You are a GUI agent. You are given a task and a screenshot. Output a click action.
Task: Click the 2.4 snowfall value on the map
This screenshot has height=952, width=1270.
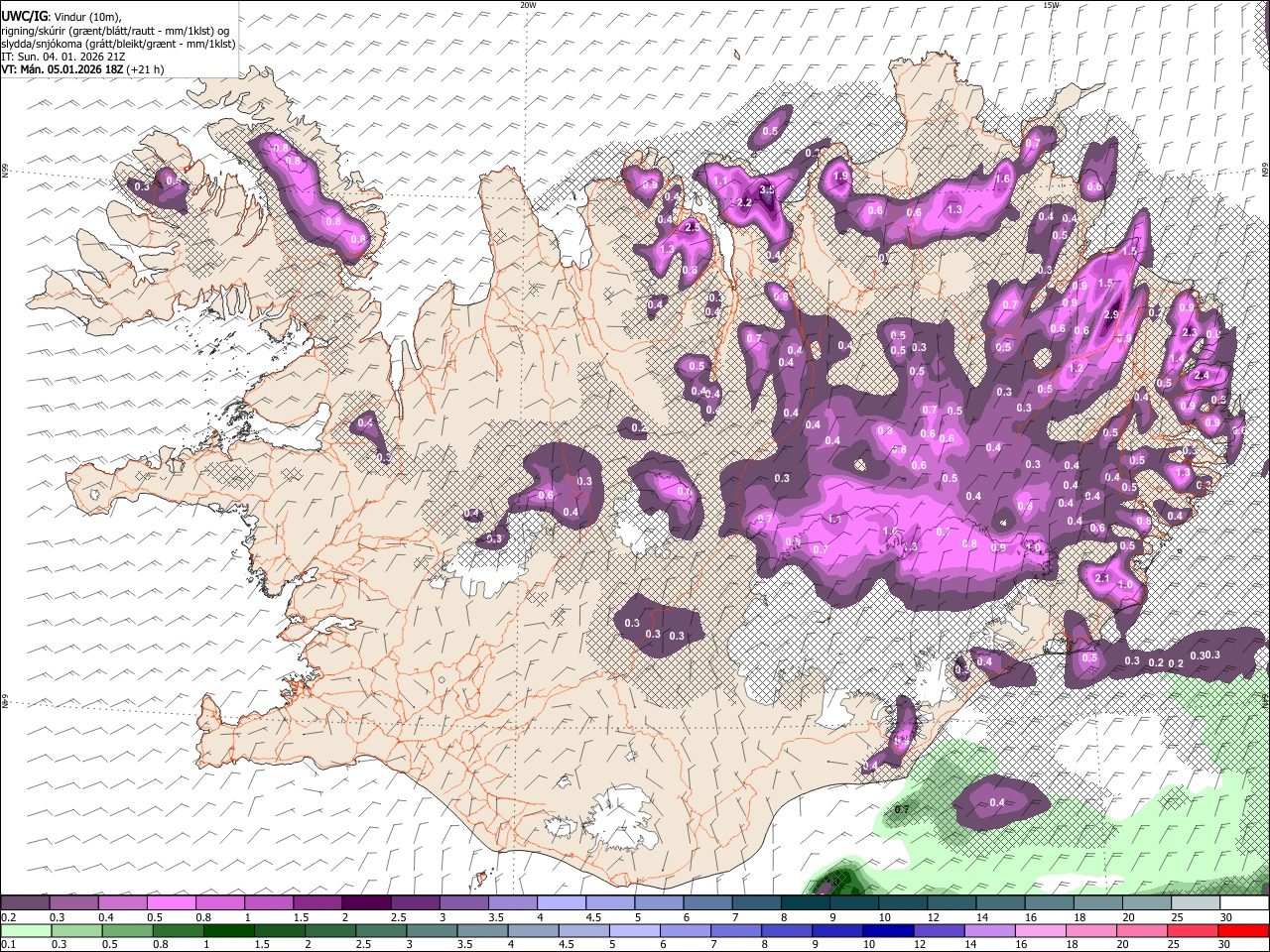click(x=1203, y=375)
